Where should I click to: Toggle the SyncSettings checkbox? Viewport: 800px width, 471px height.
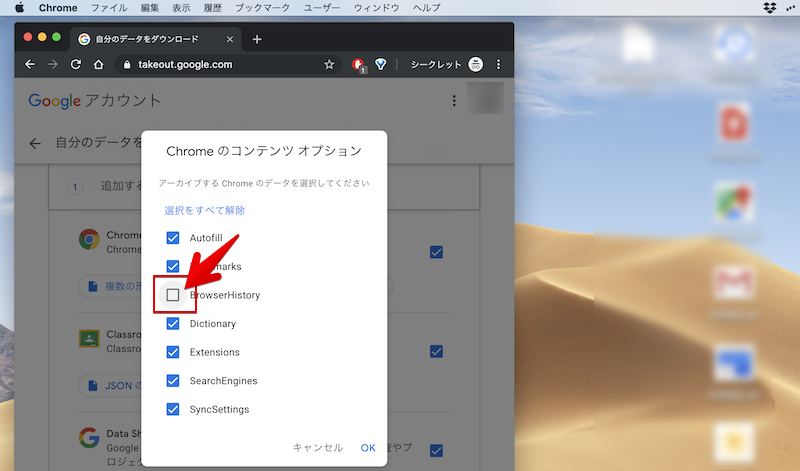[x=173, y=409]
